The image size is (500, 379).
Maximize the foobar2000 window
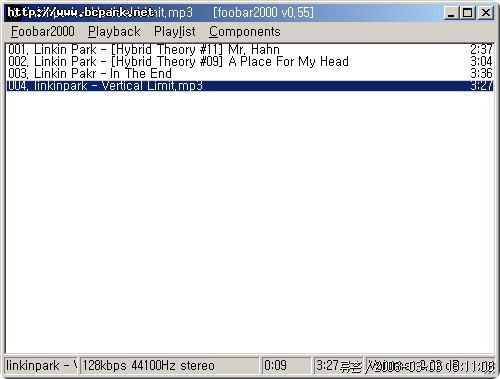(468, 13)
